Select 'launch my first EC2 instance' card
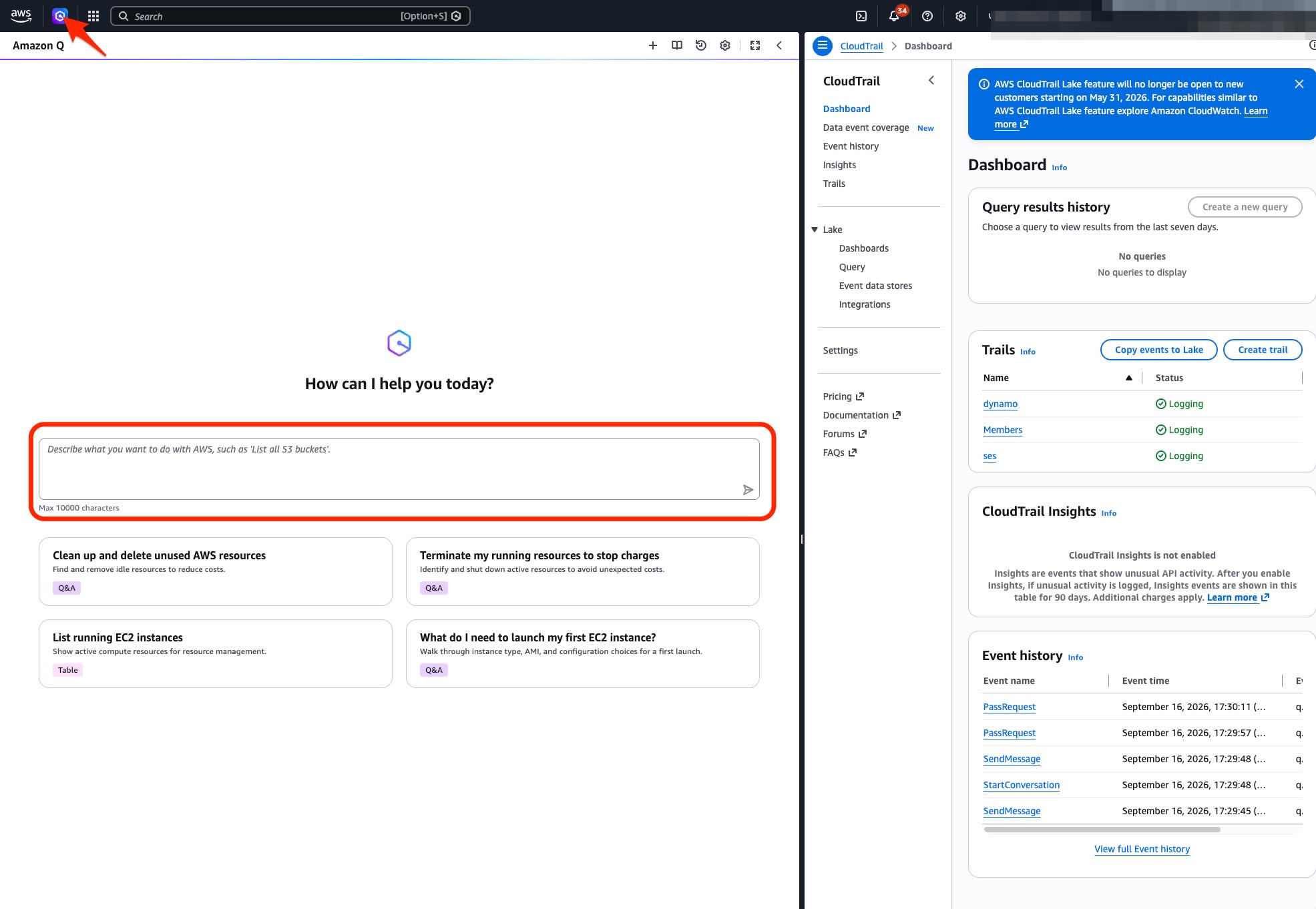Image resolution: width=1316 pixels, height=909 pixels. (x=583, y=654)
